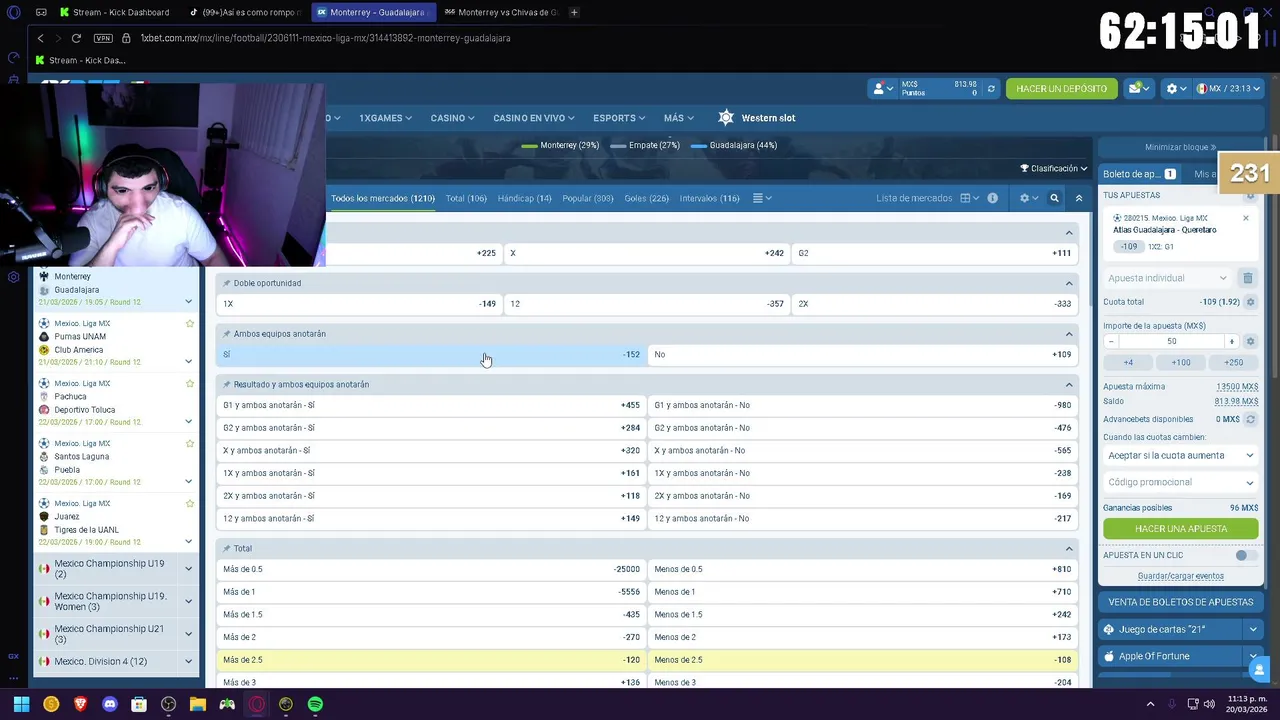Select Más de 2.5 odds -120
Viewport: 1280px width, 720px height.
pyautogui.click(x=431, y=660)
